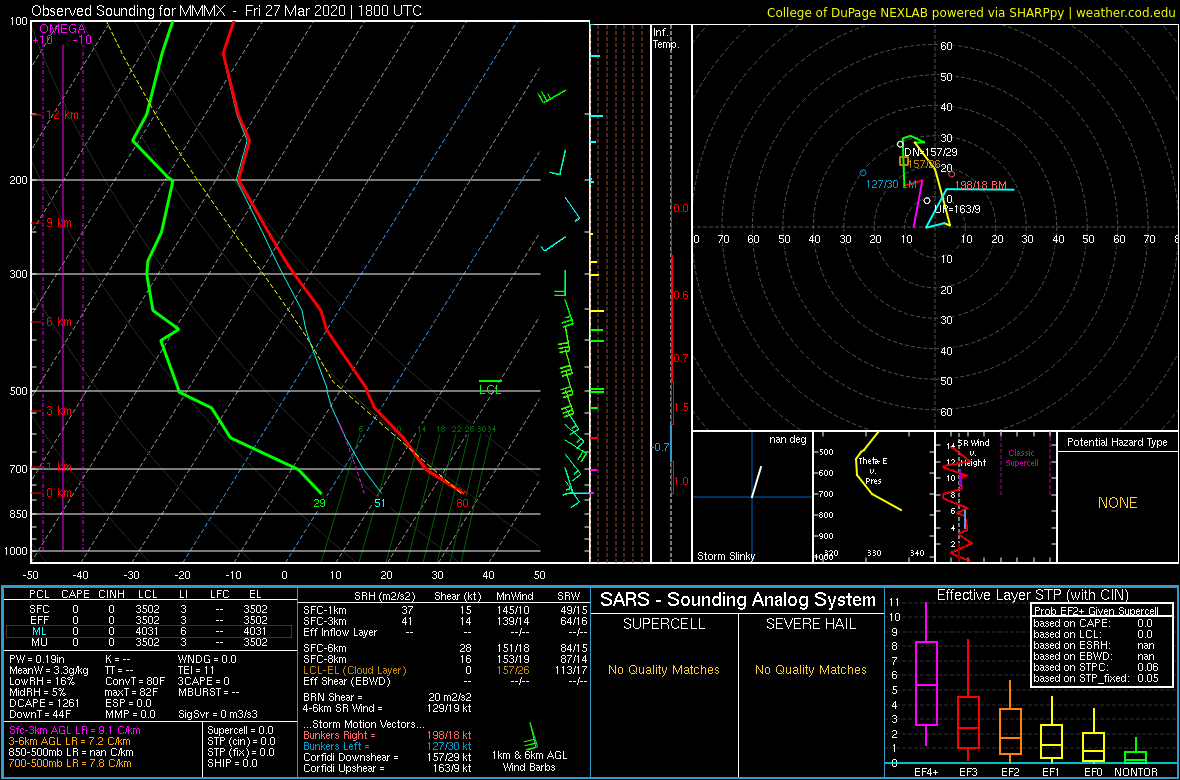Click the 'Bunkers Right =' label

coord(340,735)
